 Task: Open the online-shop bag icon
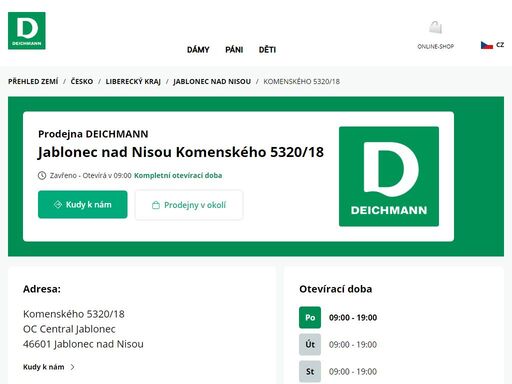click(436, 27)
